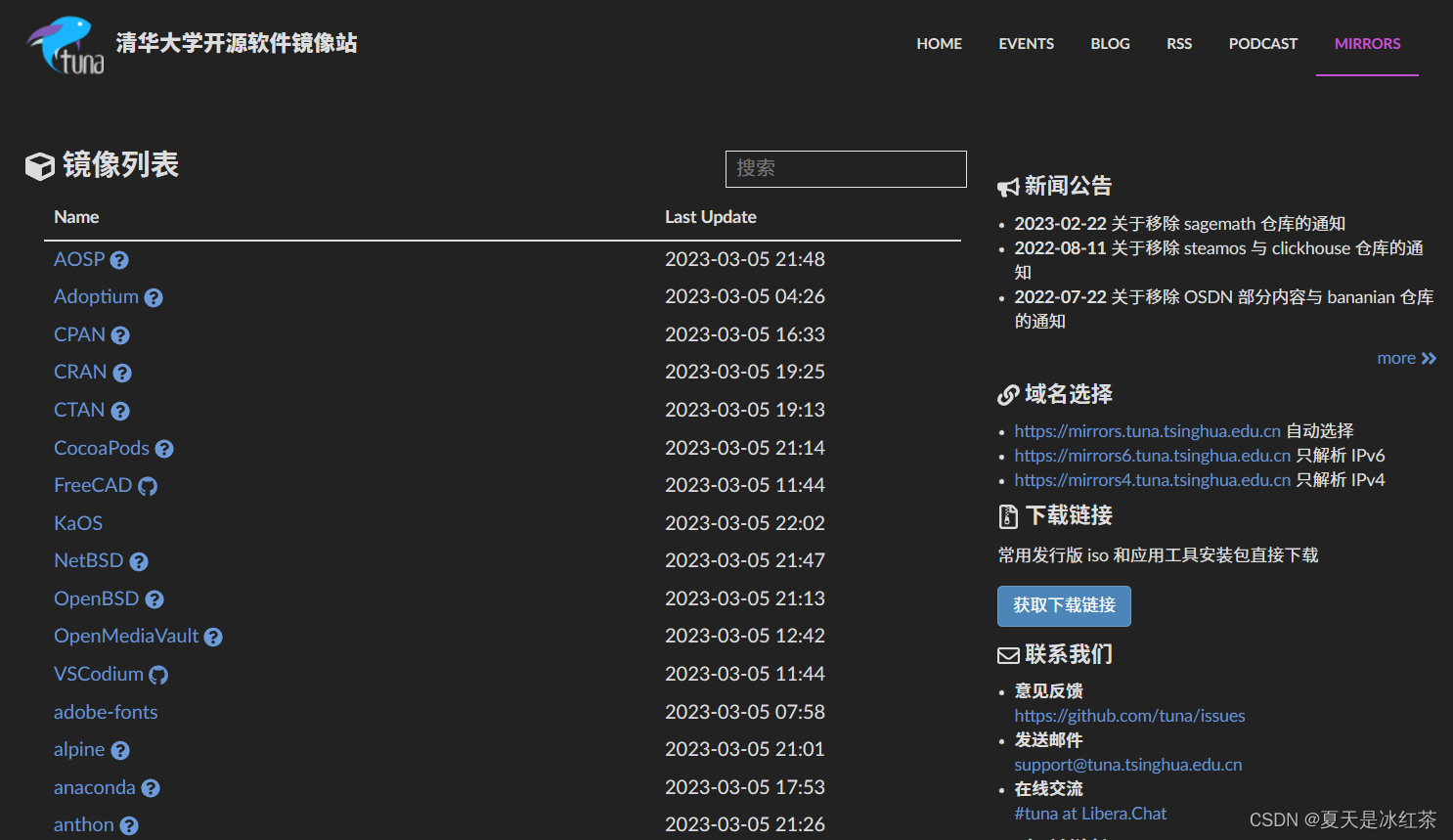Open the OpenBSD mirror link
1453x840 pixels.
97,598
